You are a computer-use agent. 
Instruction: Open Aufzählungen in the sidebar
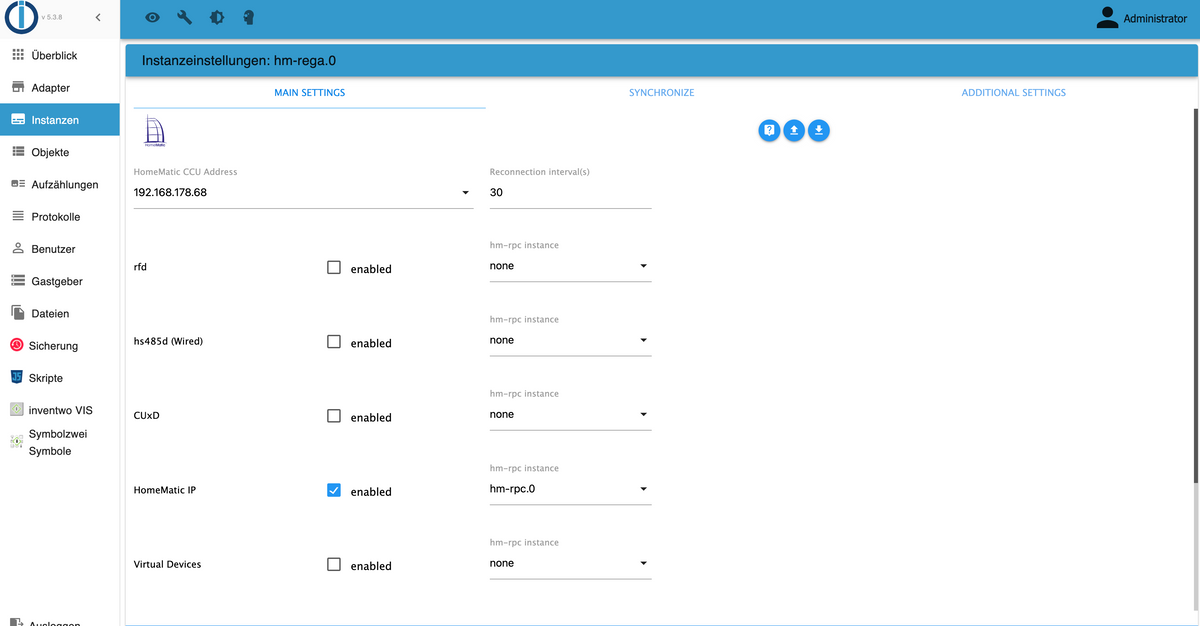pyautogui.click(x=60, y=184)
